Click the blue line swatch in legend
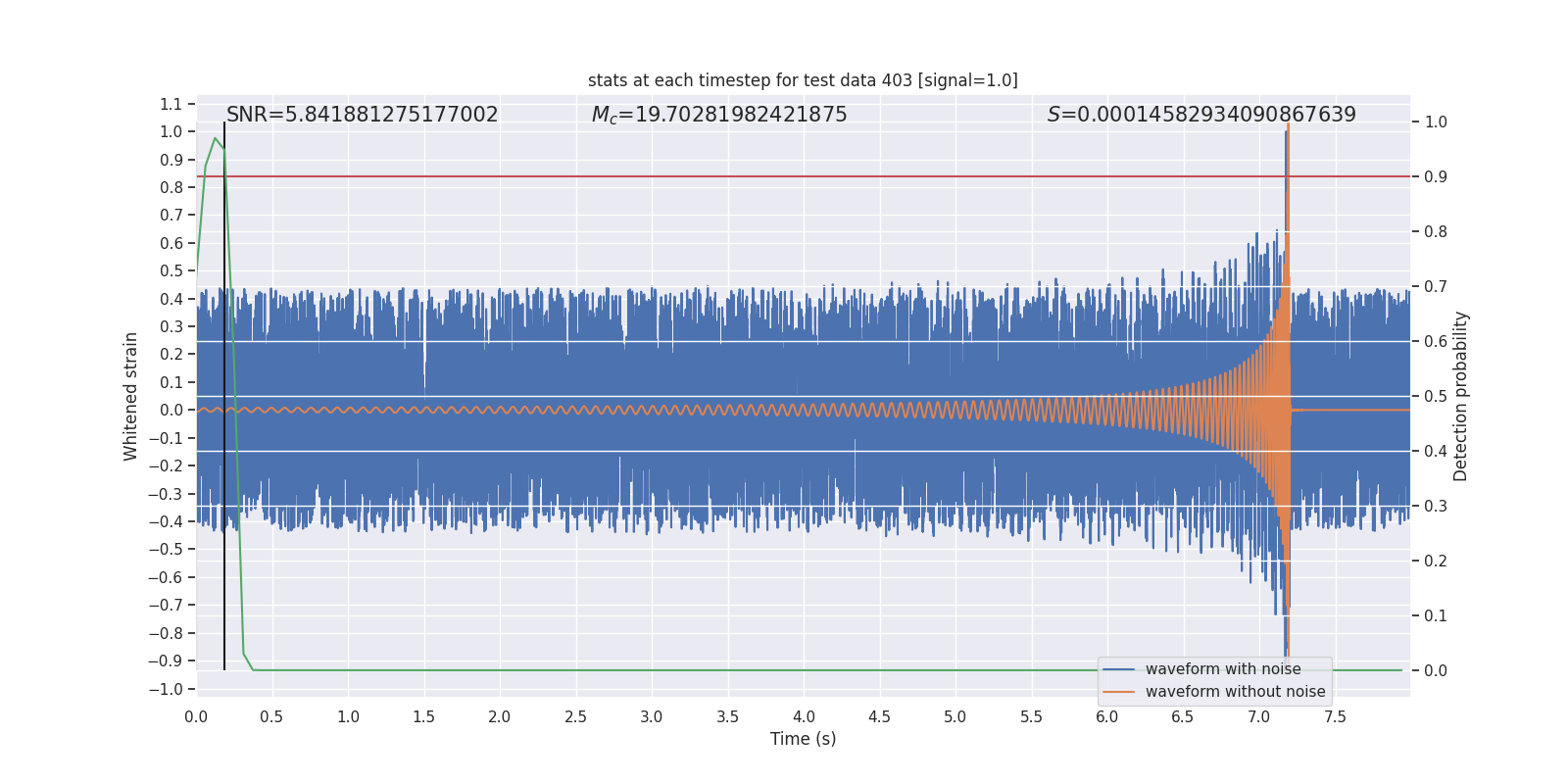The height and width of the screenshot is (784, 1568). [1118, 669]
